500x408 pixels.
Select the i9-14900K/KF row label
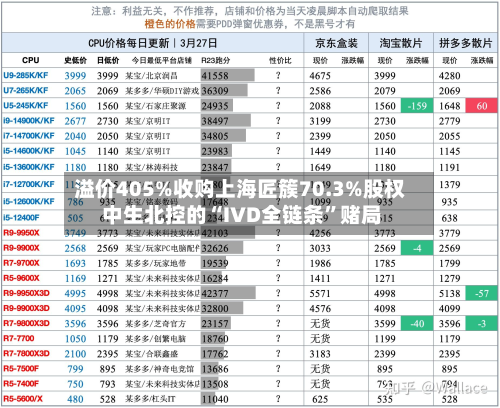pos(29,121)
